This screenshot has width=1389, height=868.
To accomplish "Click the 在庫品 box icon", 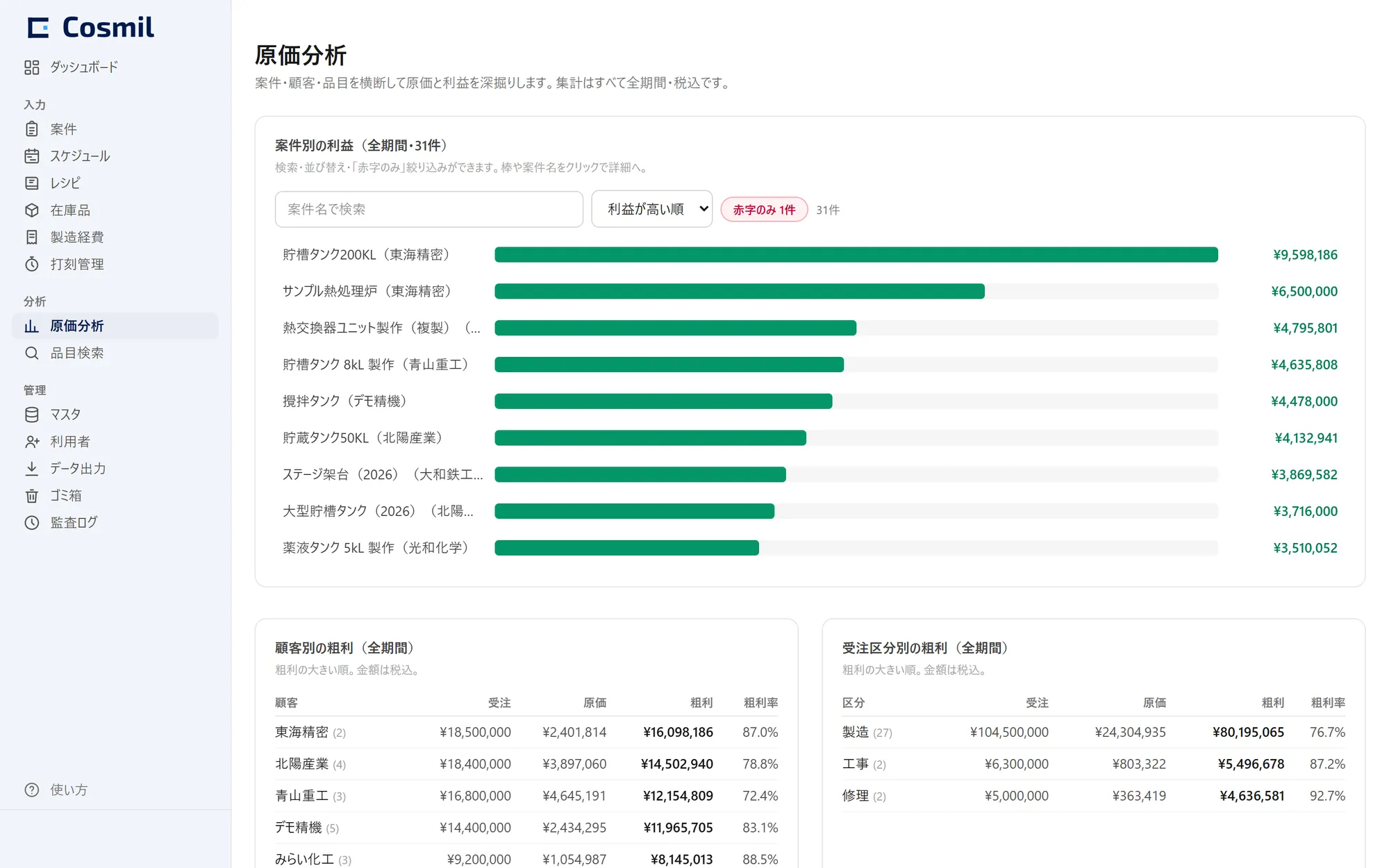I will [32, 210].
